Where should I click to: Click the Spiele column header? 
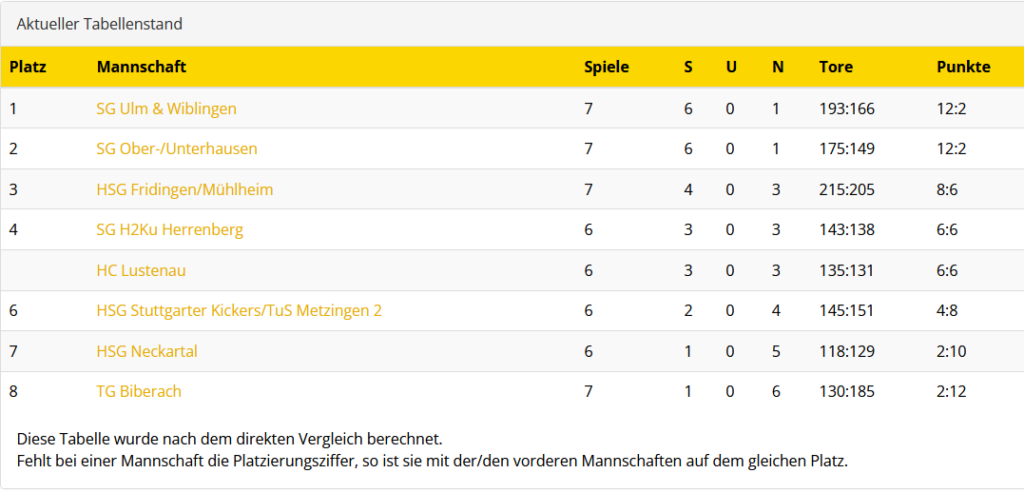[606, 67]
